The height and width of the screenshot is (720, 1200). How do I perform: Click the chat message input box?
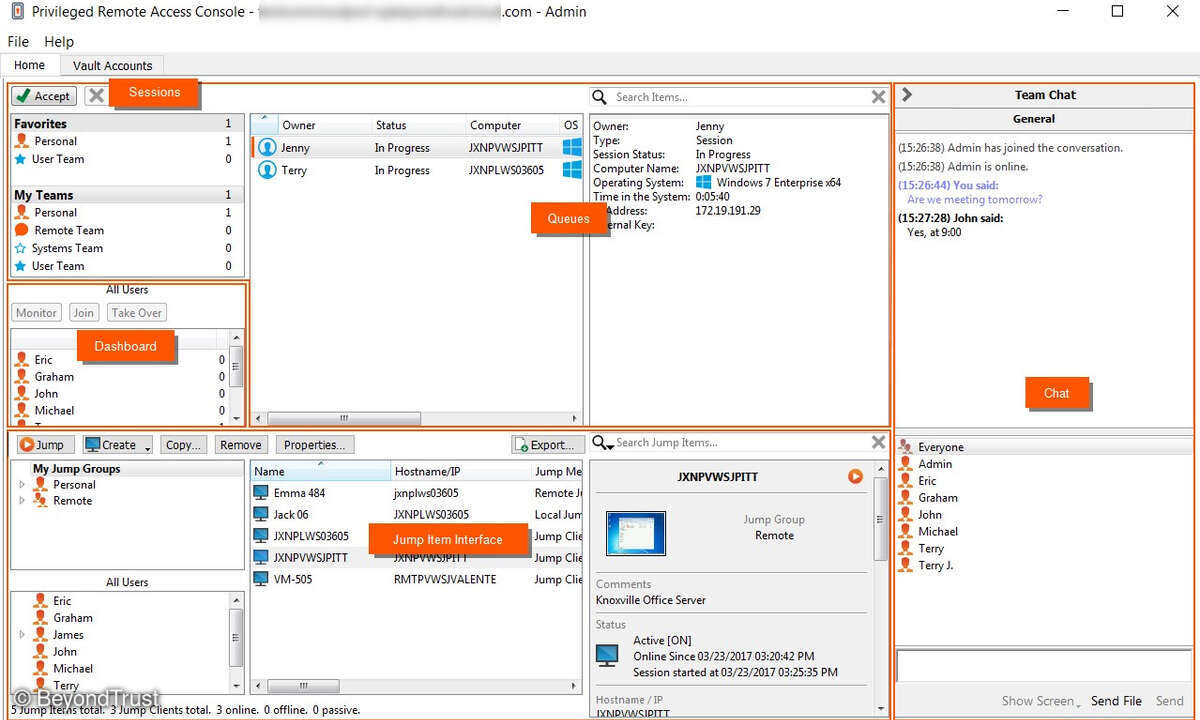click(1043, 666)
